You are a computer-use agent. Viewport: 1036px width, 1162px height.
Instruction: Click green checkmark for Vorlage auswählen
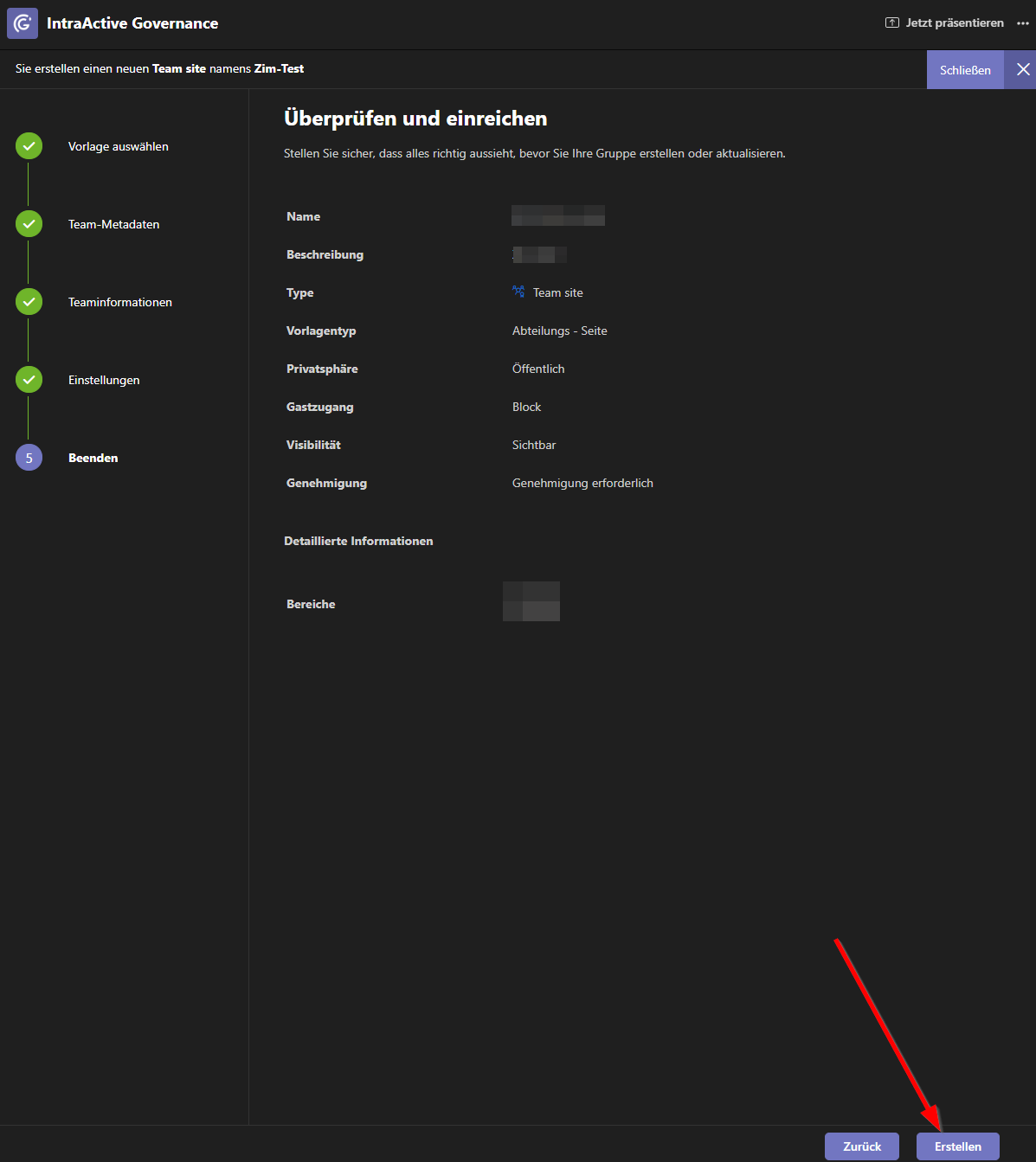click(29, 146)
